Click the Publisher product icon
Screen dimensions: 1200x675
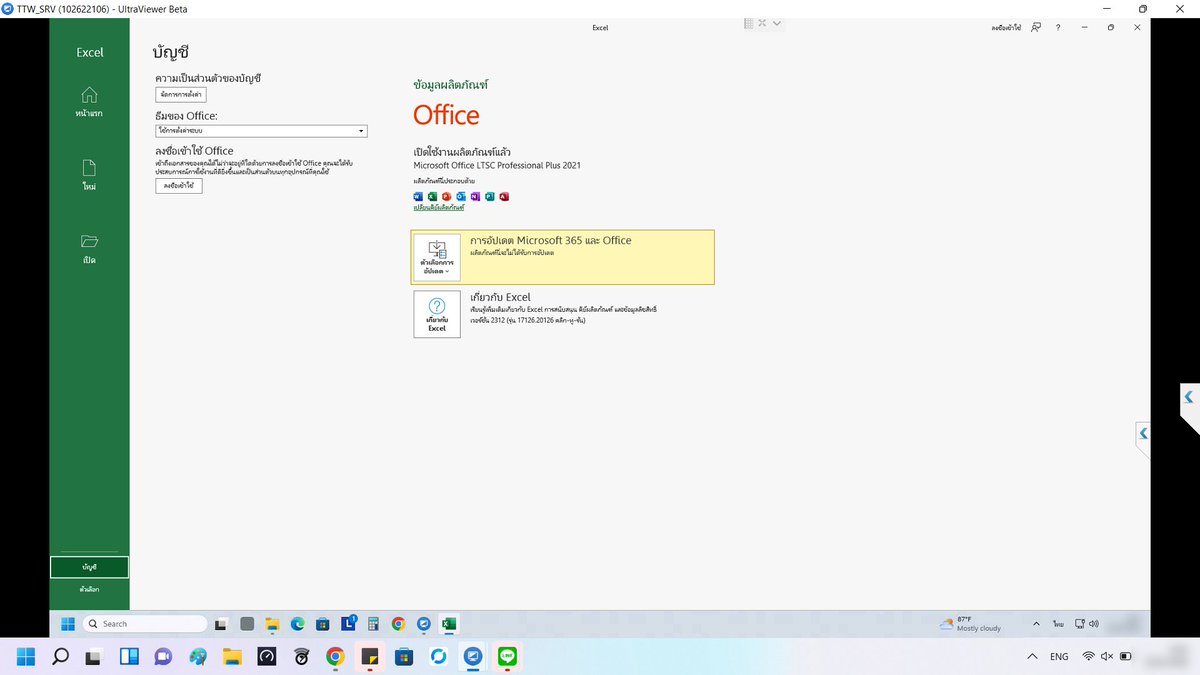click(x=490, y=197)
